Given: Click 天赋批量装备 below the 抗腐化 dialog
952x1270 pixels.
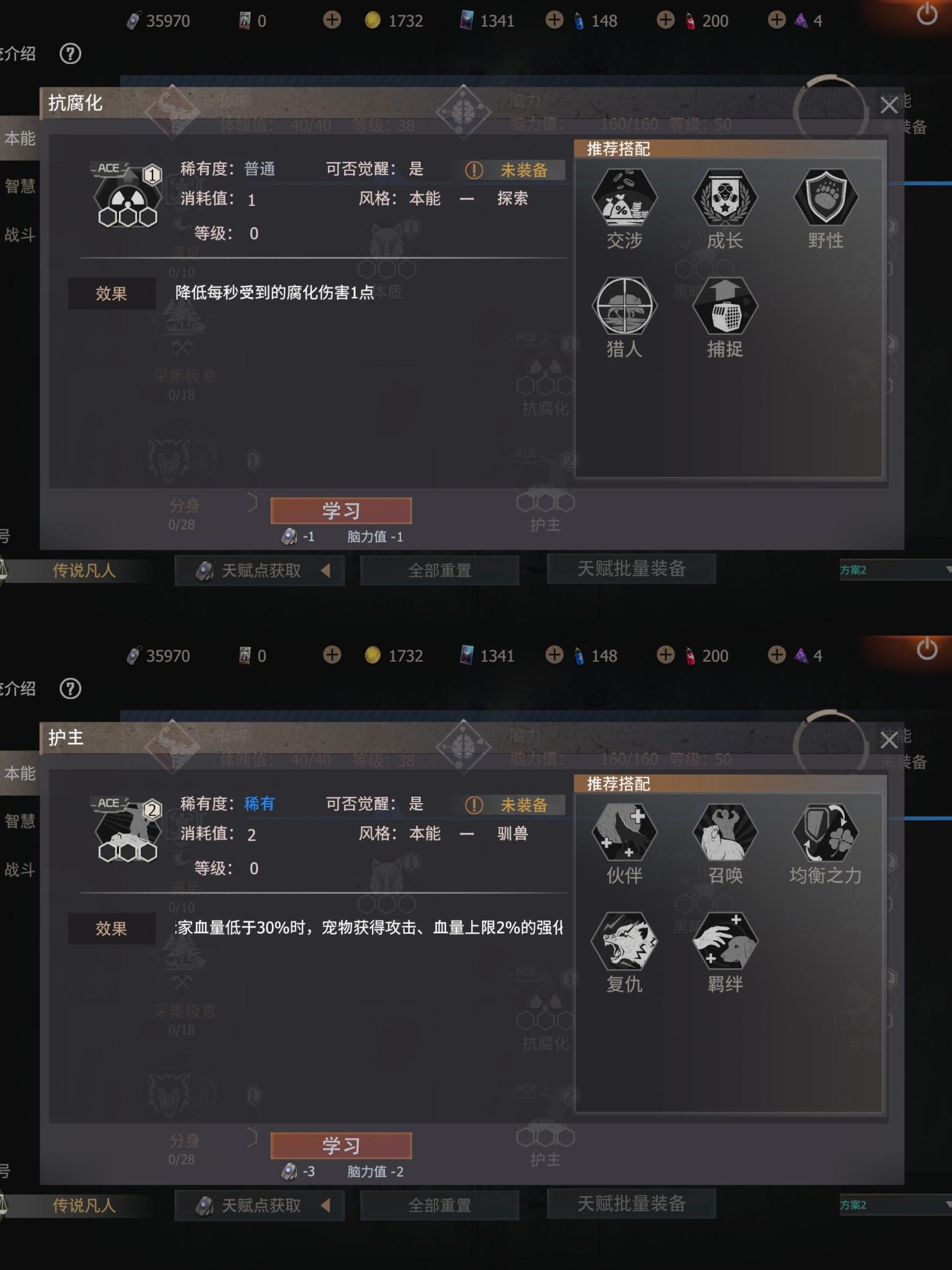Looking at the screenshot, I should tap(632, 569).
